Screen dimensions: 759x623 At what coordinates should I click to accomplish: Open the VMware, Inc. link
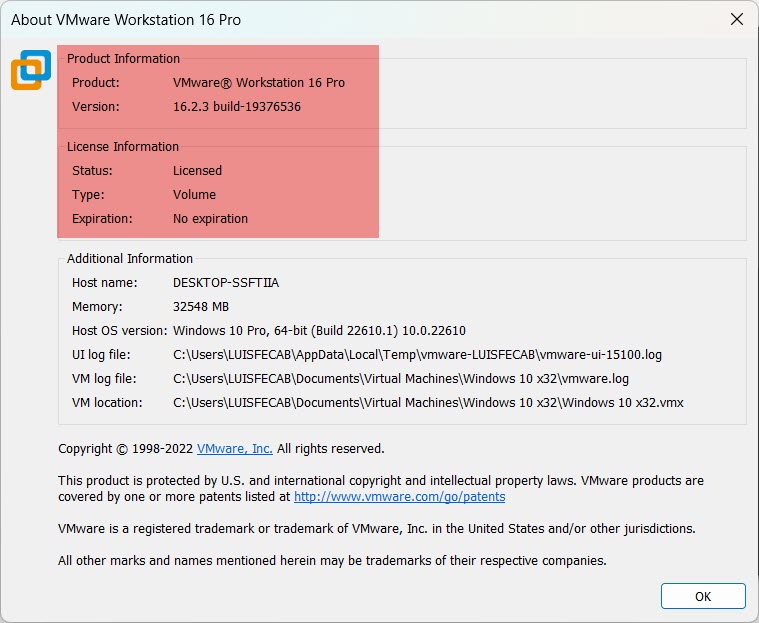[235, 449]
